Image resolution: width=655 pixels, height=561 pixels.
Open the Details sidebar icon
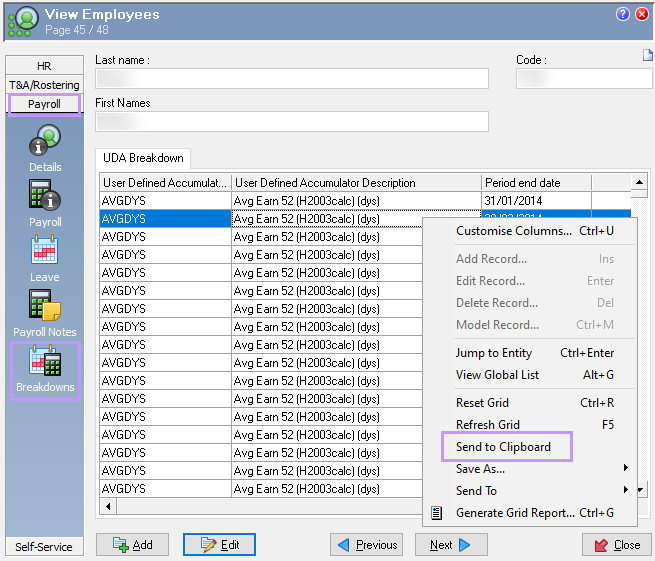coord(44,140)
